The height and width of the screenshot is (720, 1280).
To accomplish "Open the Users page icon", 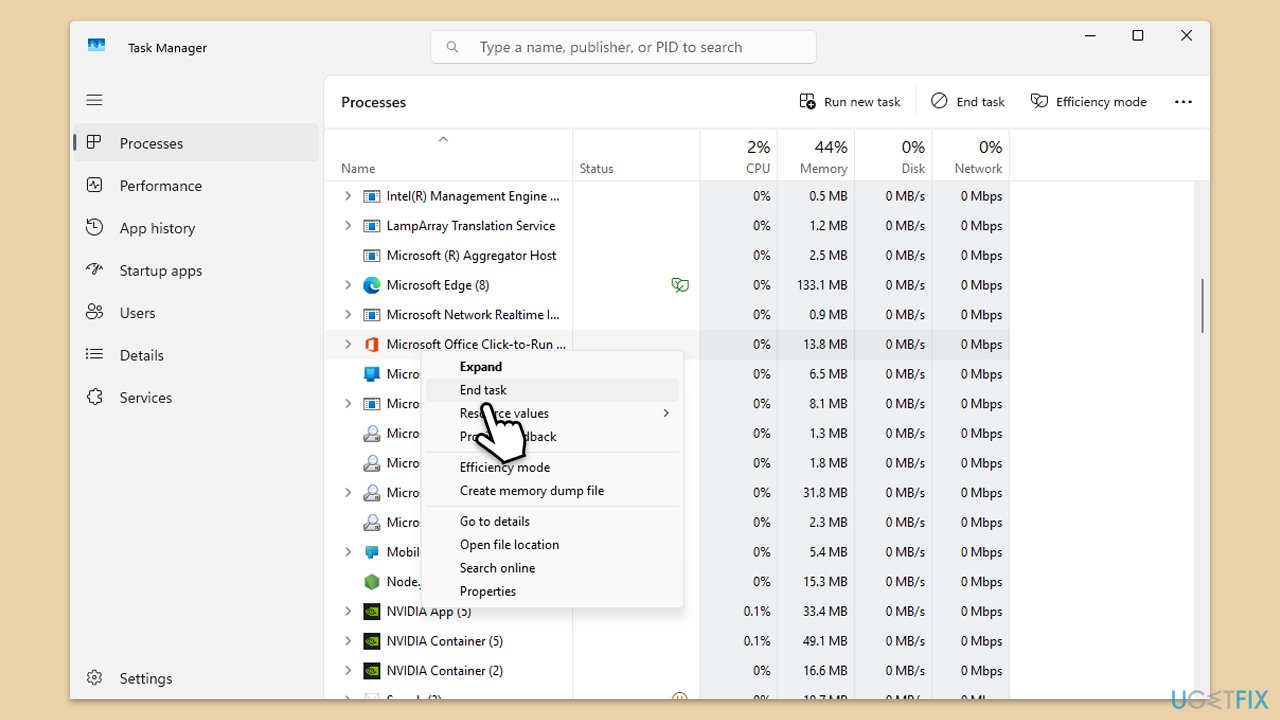I will [94, 313].
